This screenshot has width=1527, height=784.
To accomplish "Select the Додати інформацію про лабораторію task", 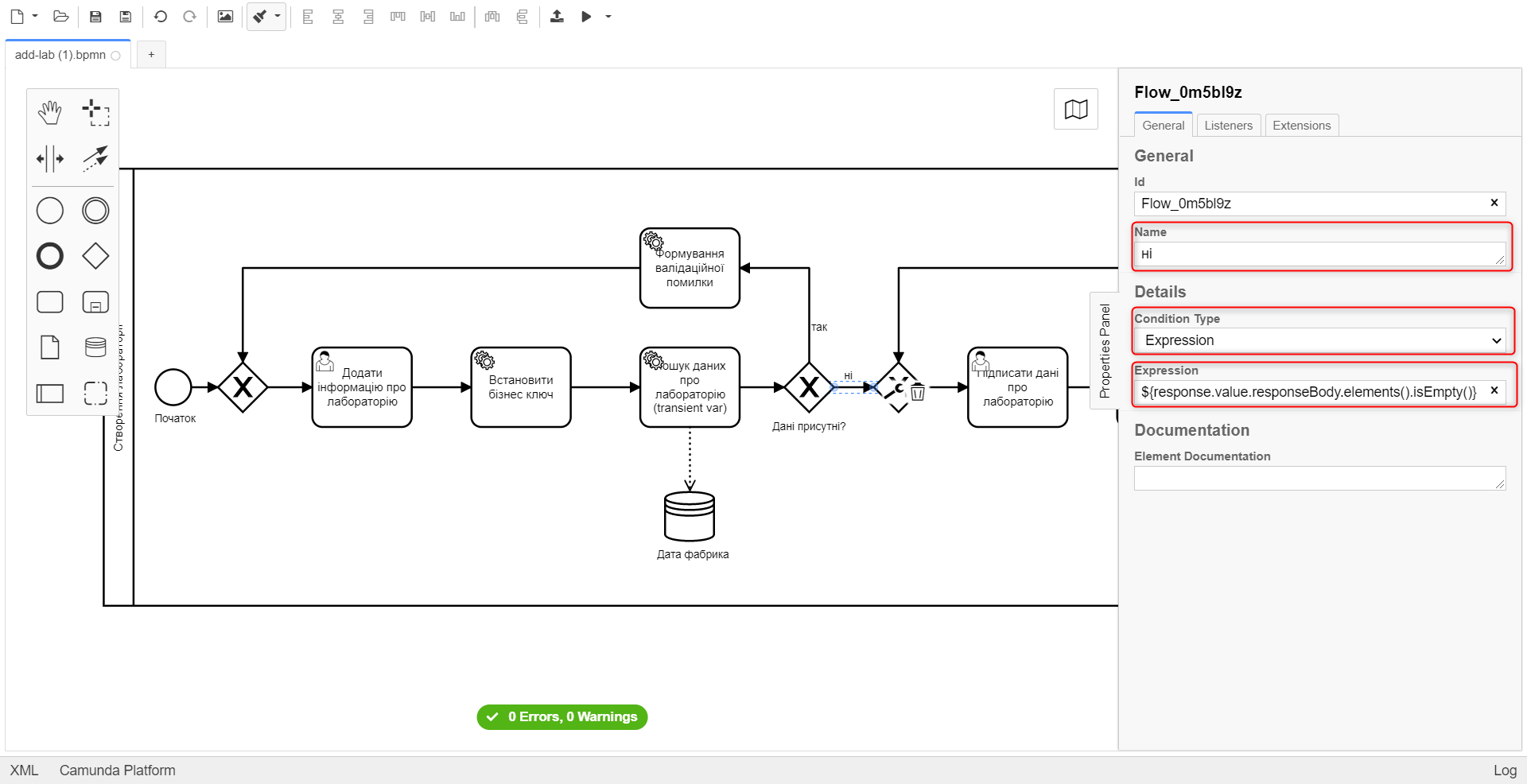I will [362, 387].
